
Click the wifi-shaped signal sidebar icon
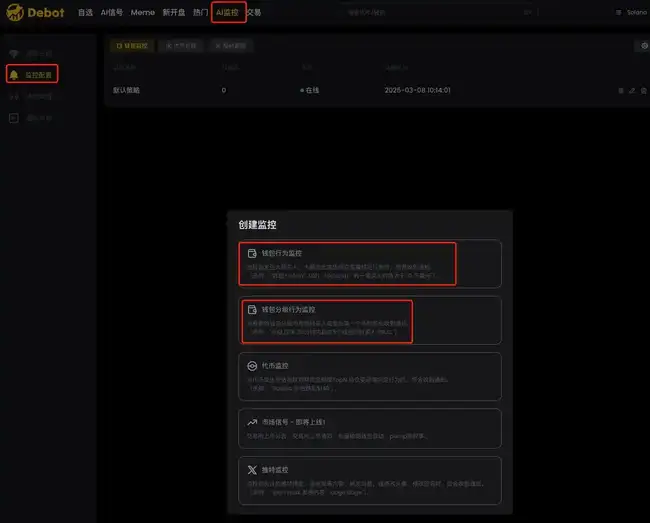[x=14, y=53]
